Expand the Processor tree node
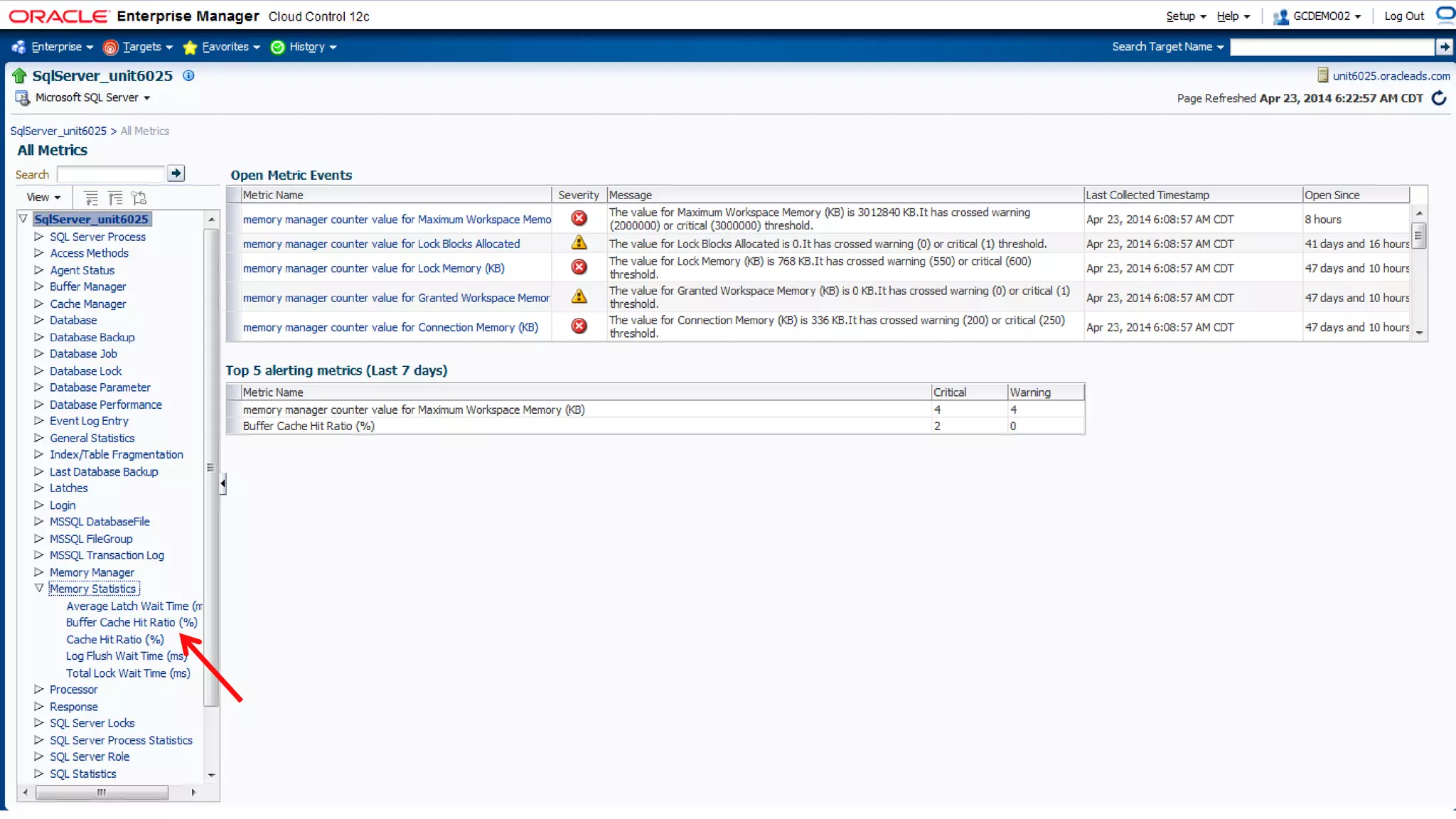 pyautogui.click(x=39, y=689)
